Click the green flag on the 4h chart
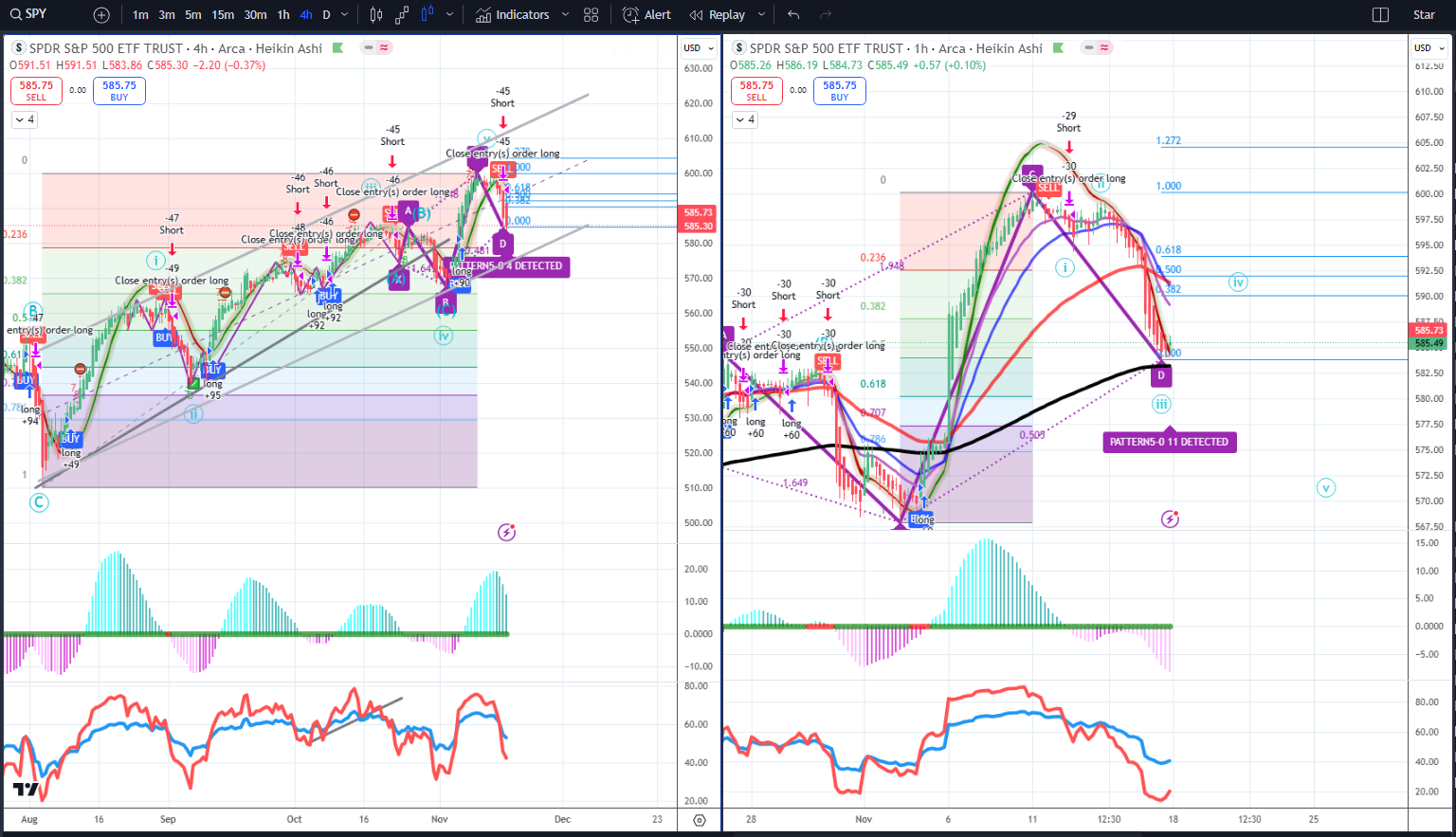 click(337, 48)
